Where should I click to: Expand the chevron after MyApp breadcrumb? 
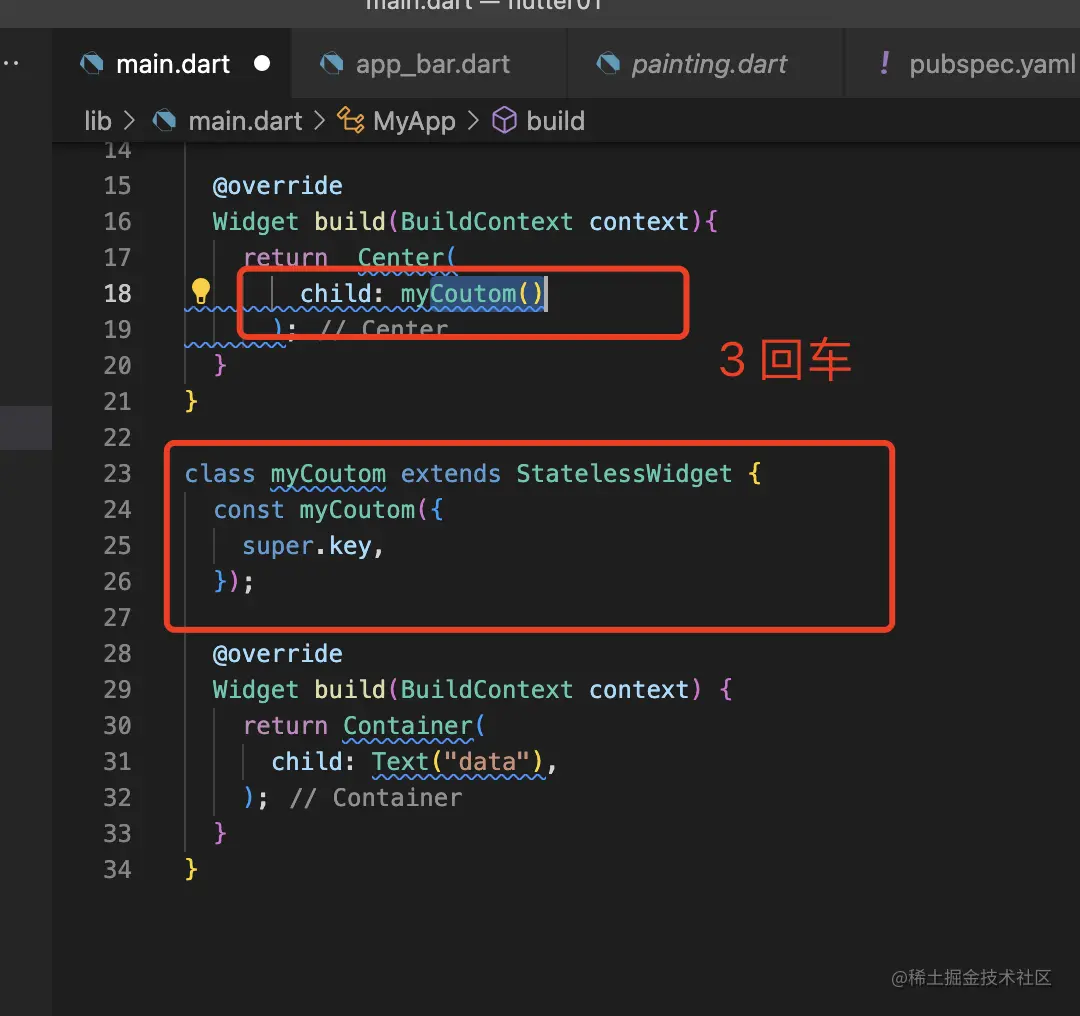click(472, 121)
